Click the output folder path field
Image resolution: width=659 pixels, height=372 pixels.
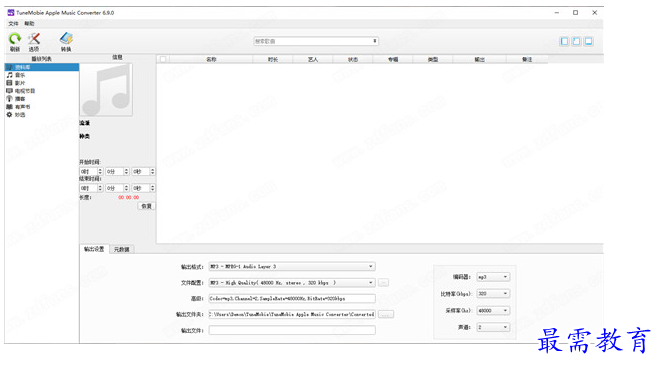point(292,314)
